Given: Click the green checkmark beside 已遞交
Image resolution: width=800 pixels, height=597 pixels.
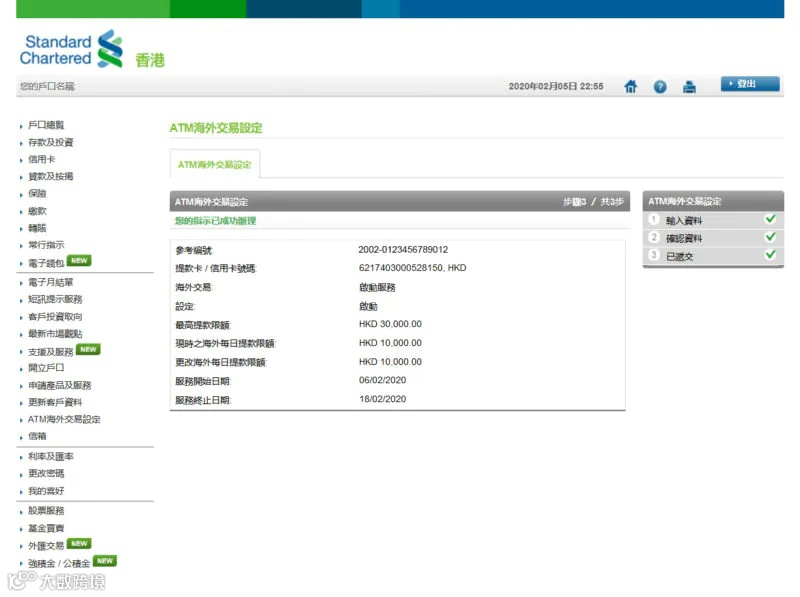Looking at the screenshot, I should tap(770, 254).
